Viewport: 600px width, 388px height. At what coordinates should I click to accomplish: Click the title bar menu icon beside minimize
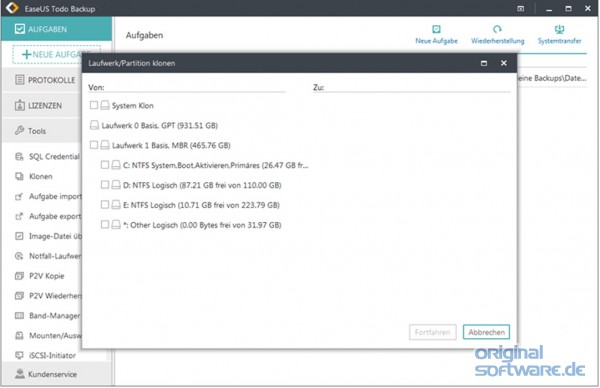coord(520,8)
